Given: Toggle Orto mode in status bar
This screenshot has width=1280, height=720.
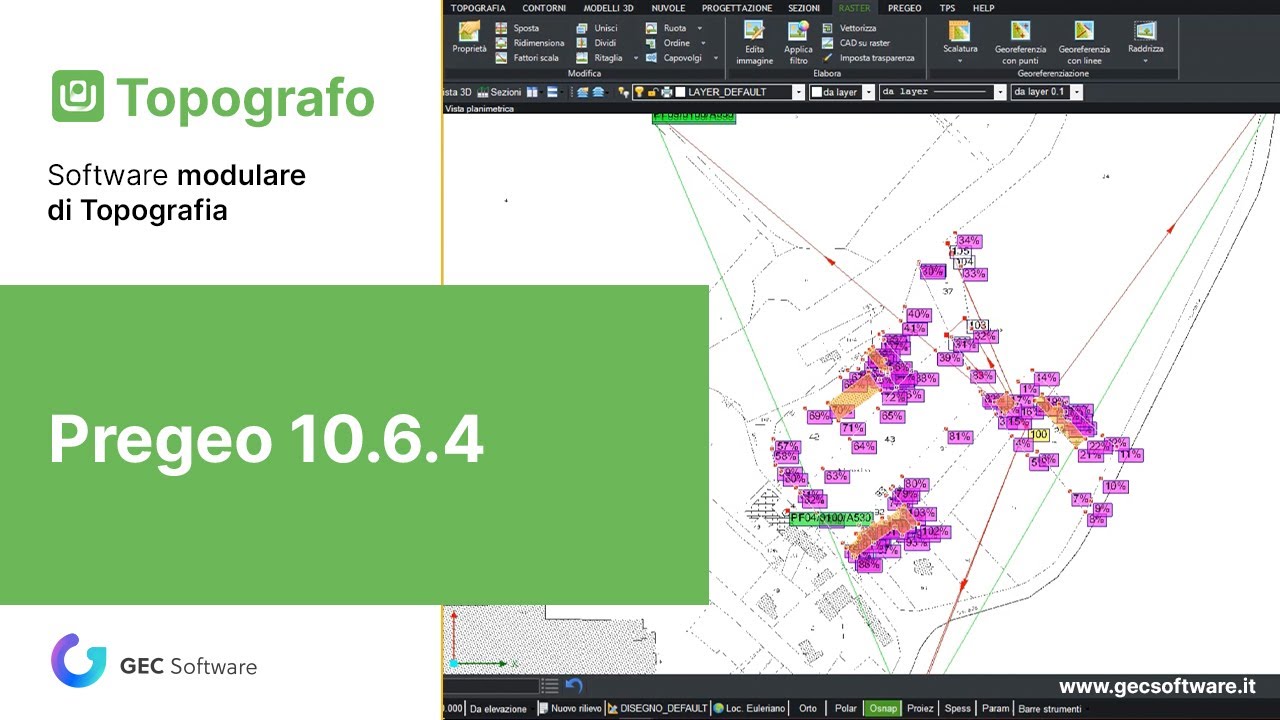Looking at the screenshot, I should [x=808, y=708].
